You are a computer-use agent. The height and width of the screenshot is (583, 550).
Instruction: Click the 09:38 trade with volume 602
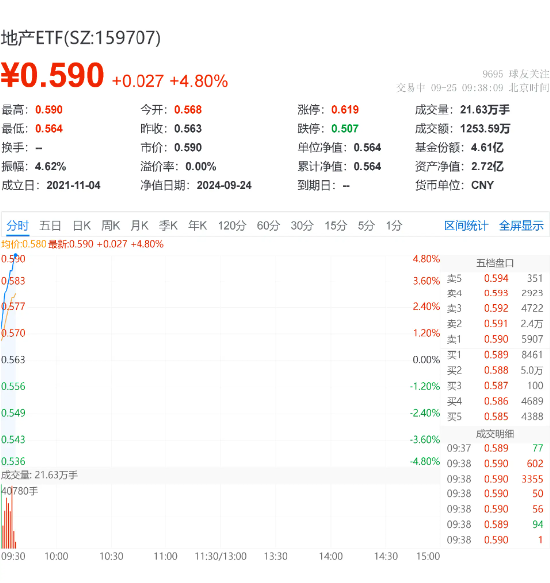point(495,463)
